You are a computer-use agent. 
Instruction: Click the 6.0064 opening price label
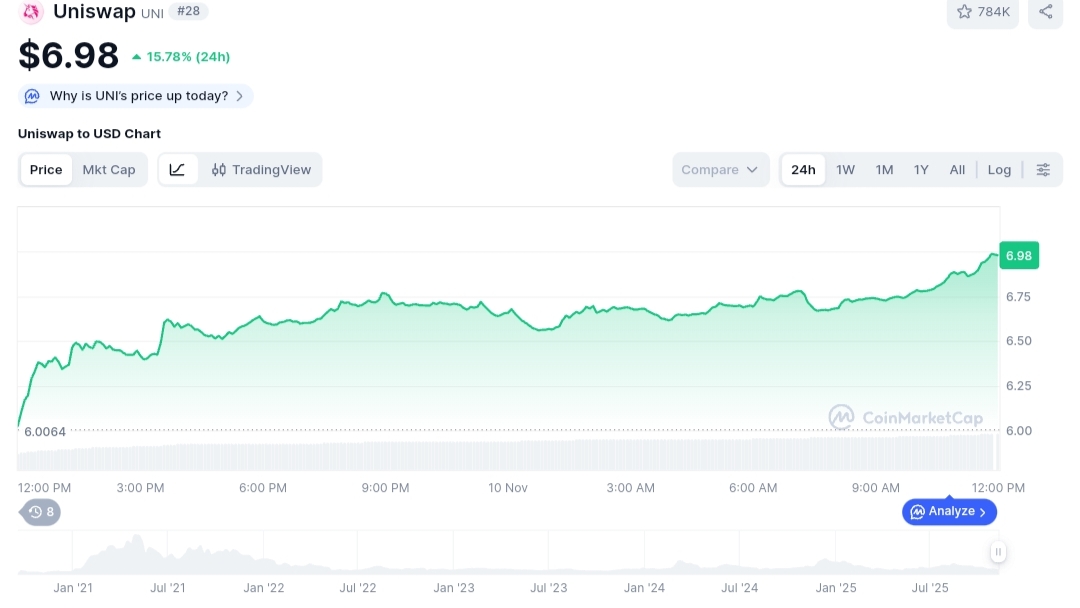tap(45, 432)
